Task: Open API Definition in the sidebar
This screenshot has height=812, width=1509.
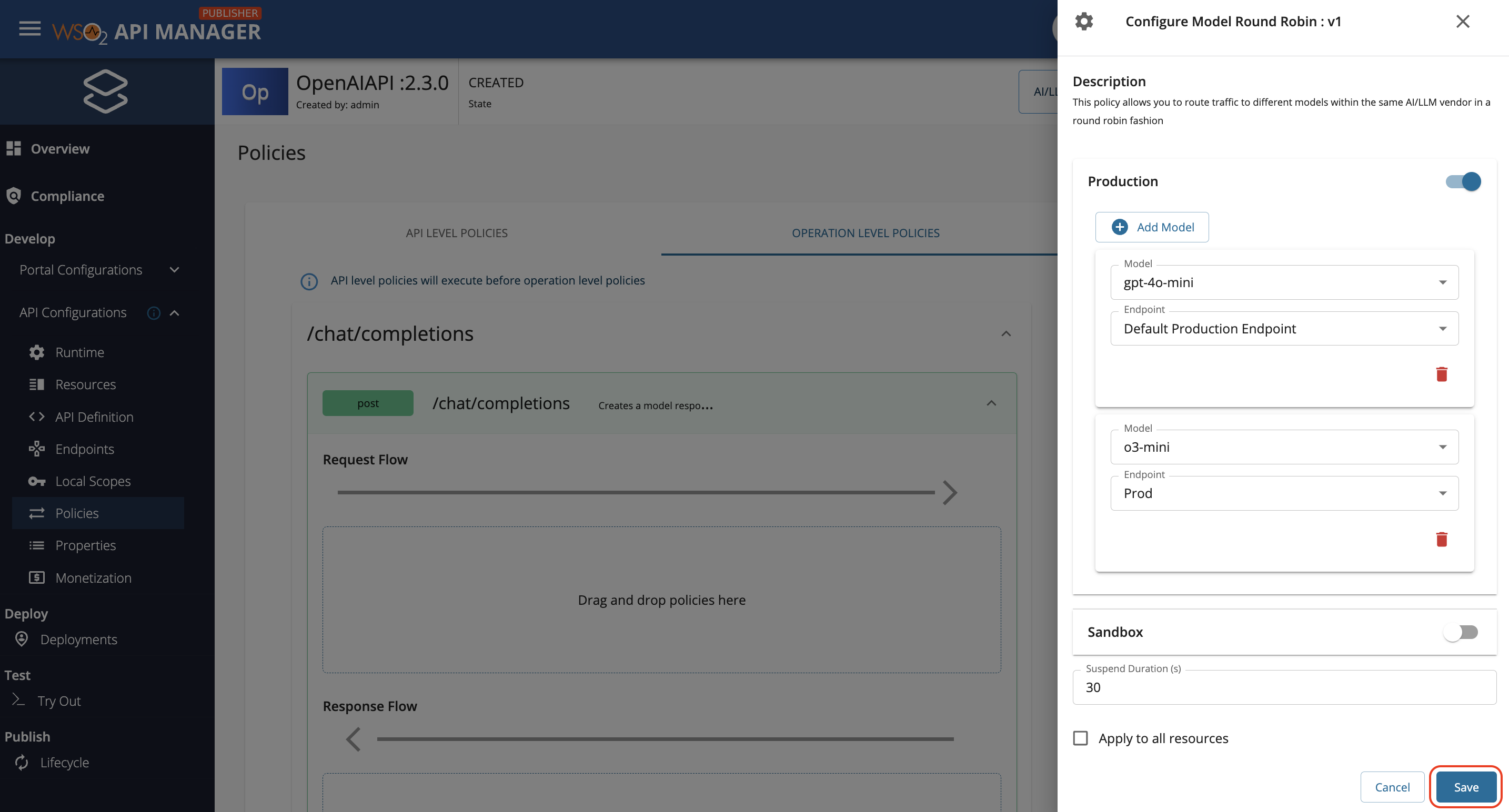Action: pyautogui.click(x=94, y=417)
